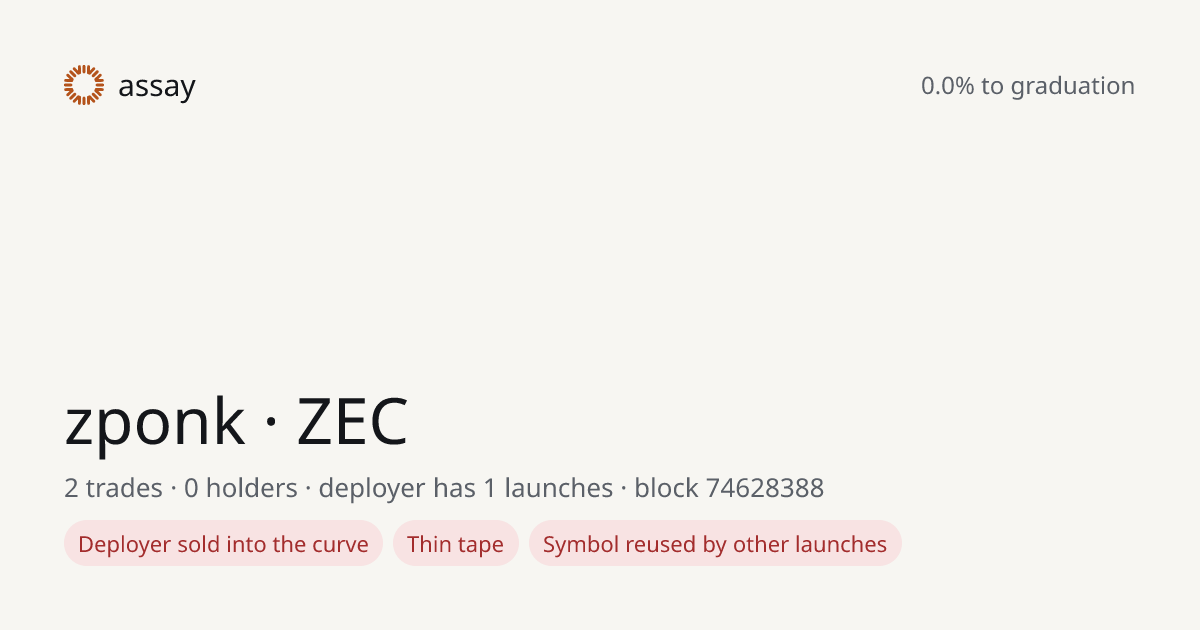The image size is (1200, 630).
Task: Click the zponk token name
Action: [154, 422]
